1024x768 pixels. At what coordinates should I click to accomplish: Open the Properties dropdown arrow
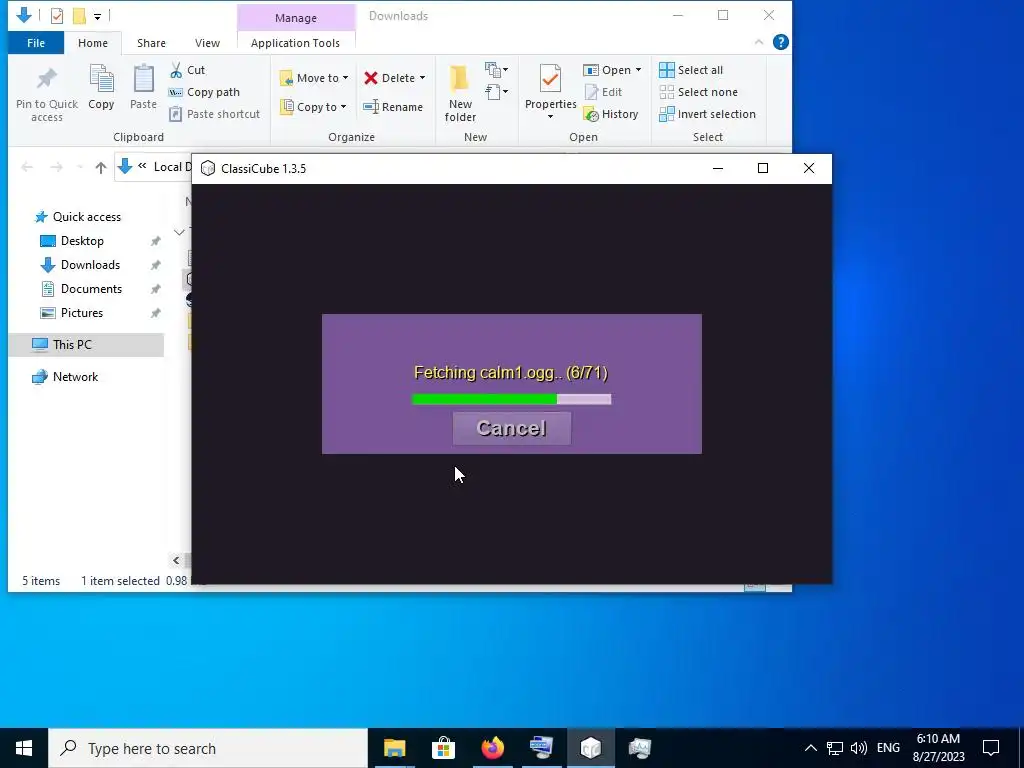[x=551, y=117]
